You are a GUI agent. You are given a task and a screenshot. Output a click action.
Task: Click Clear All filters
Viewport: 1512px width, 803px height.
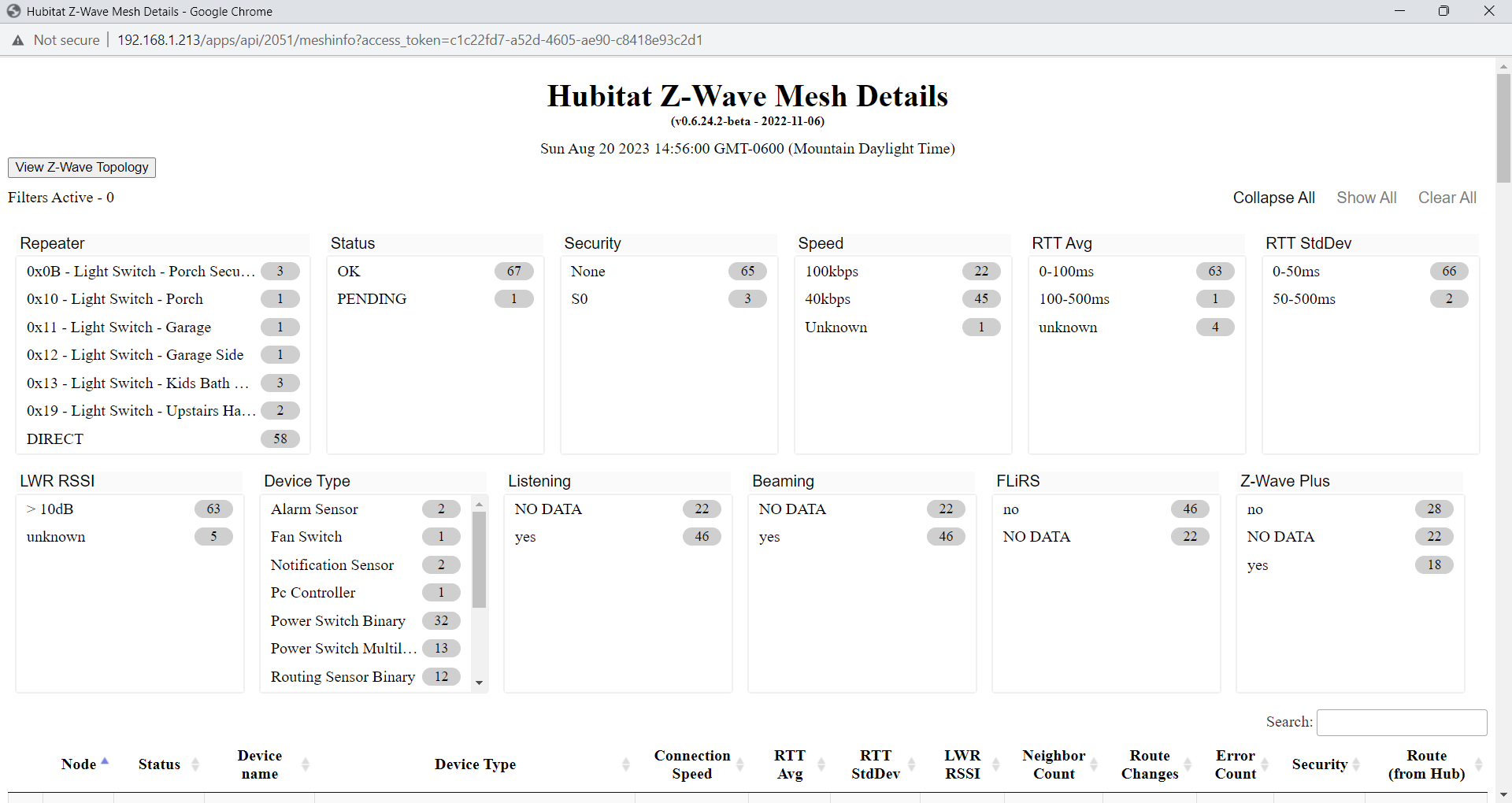click(1447, 198)
